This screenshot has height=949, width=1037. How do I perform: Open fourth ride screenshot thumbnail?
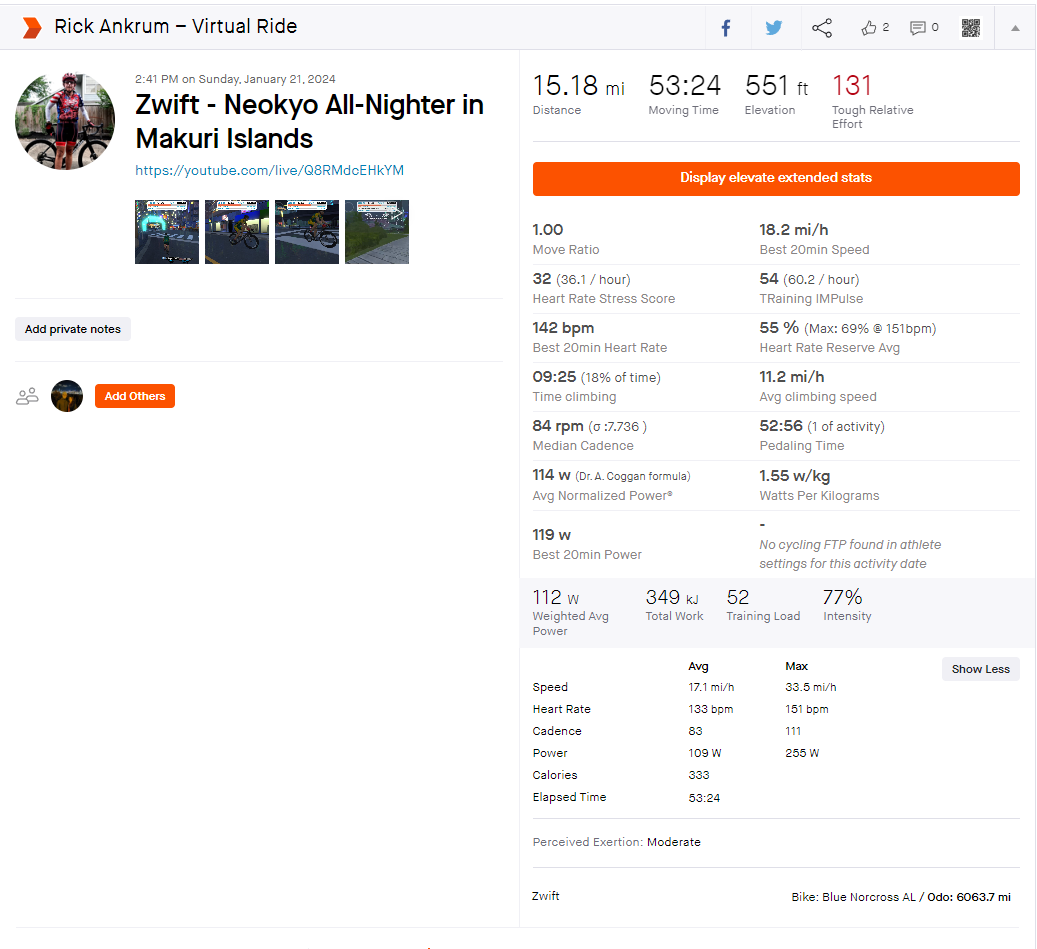(377, 232)
